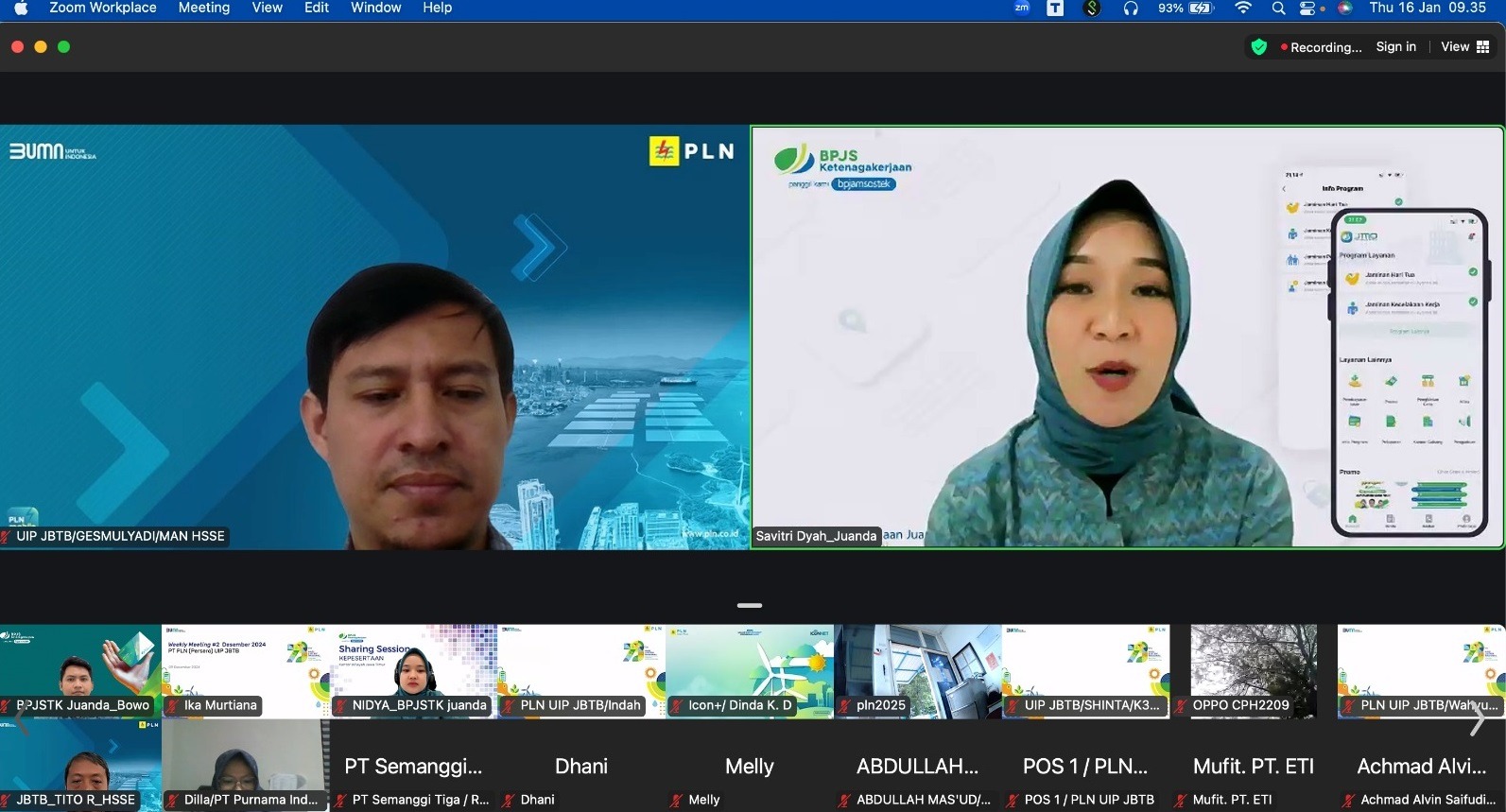The image size is (1506, 812).
Task: Open the Meeting menu in the menu bar
Action: [x=203, y=8]
